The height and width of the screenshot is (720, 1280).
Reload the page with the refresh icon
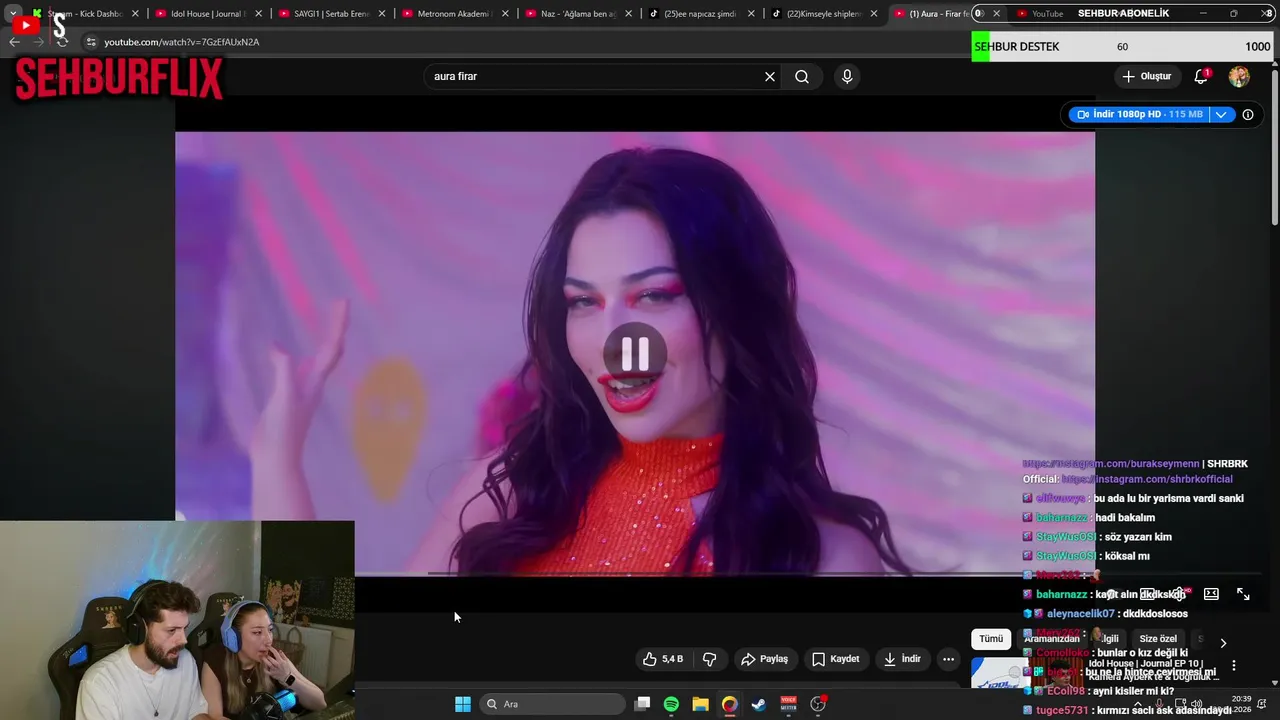point(62,42)
